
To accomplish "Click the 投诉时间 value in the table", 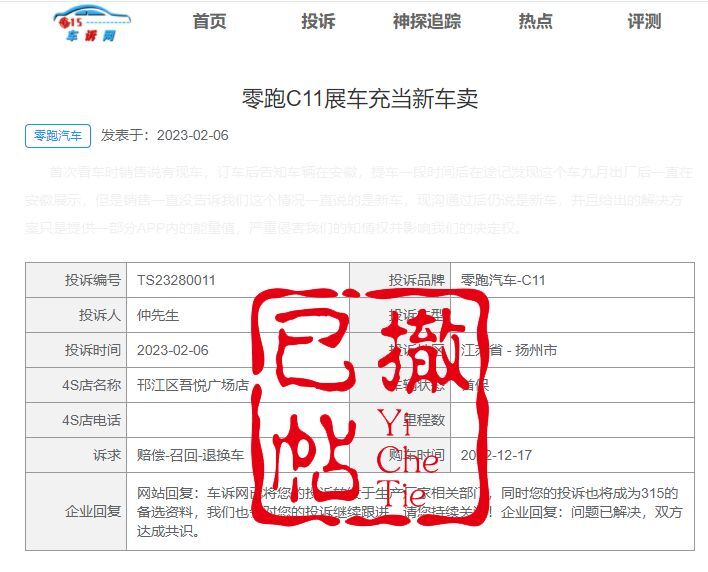I will click(x=172, y=350).
